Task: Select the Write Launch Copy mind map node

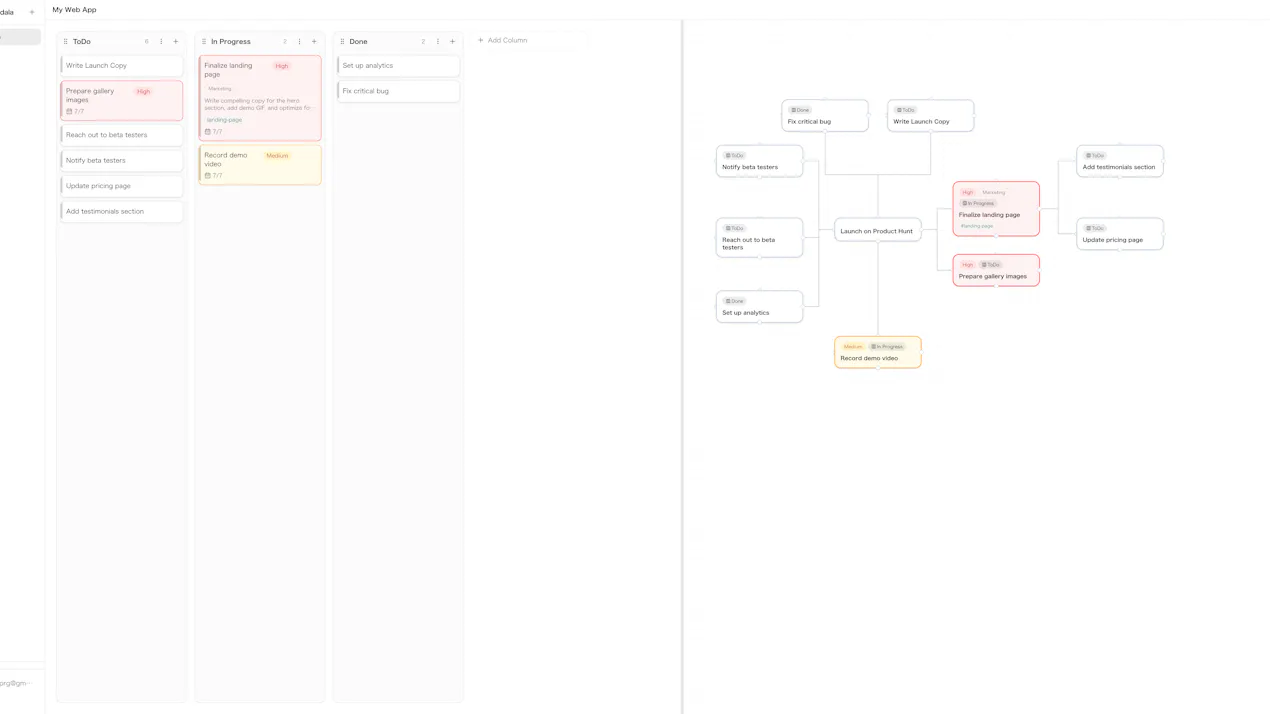Action: 931,116
